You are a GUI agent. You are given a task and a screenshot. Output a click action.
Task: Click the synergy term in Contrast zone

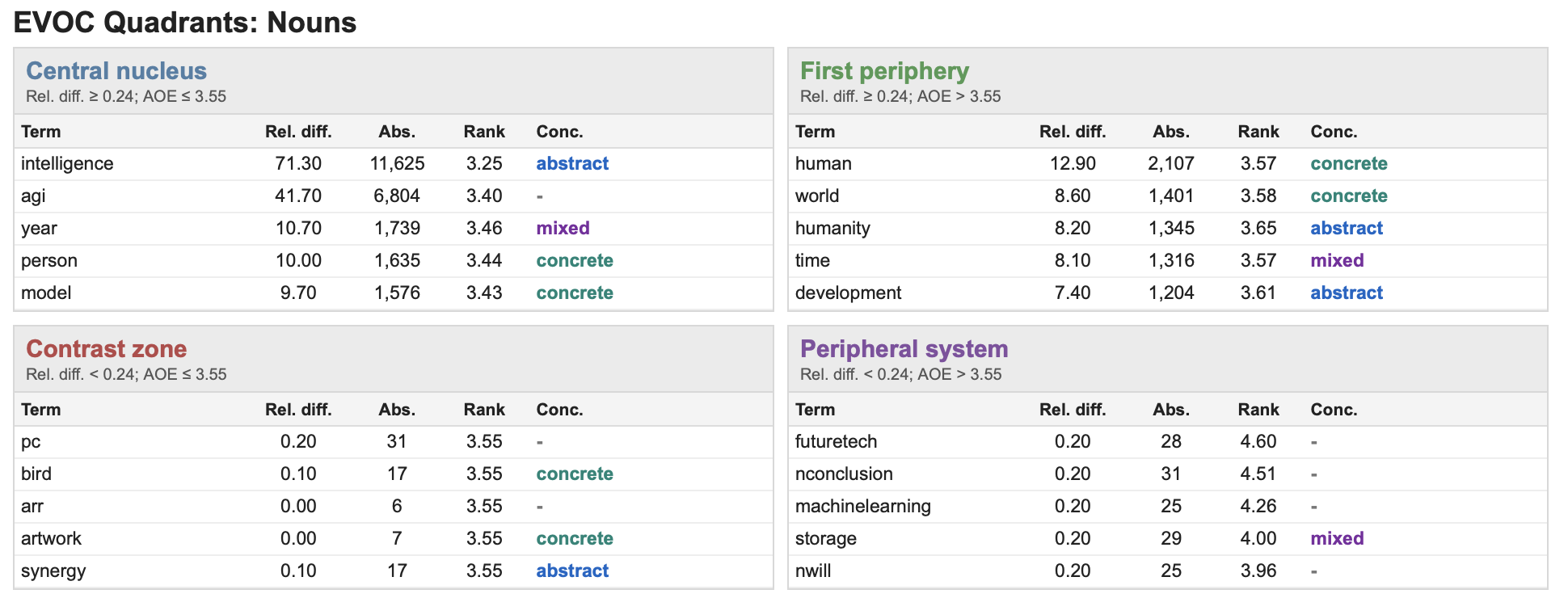click(x=53, y=571)
